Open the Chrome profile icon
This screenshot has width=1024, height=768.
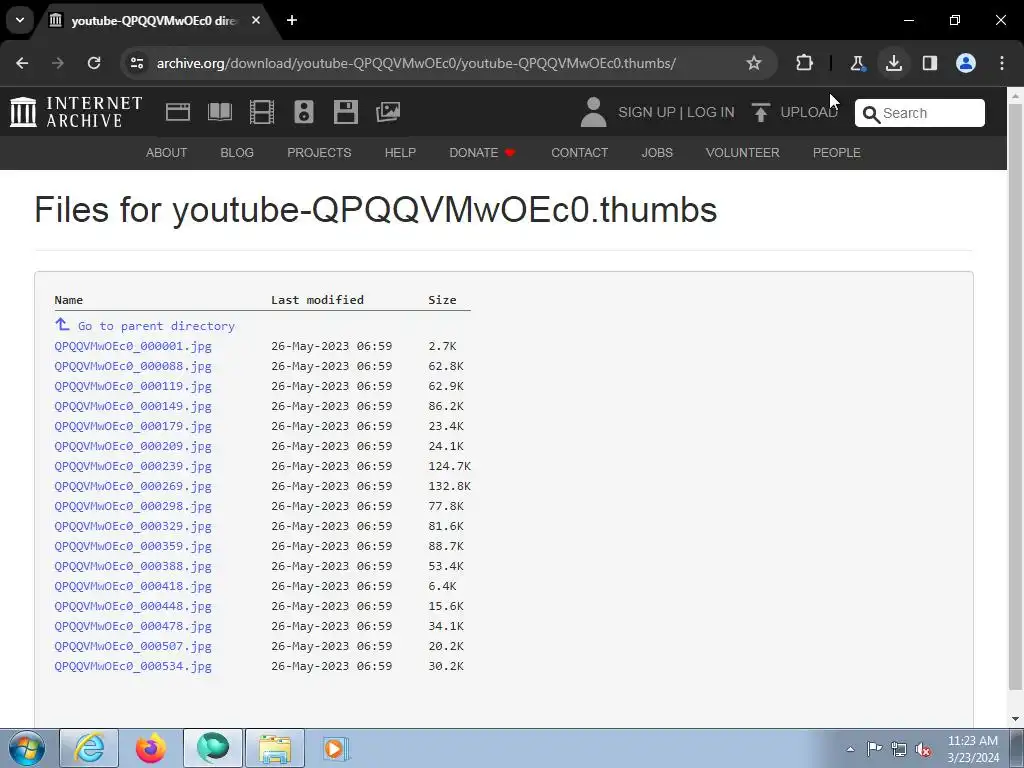(966, 63)
